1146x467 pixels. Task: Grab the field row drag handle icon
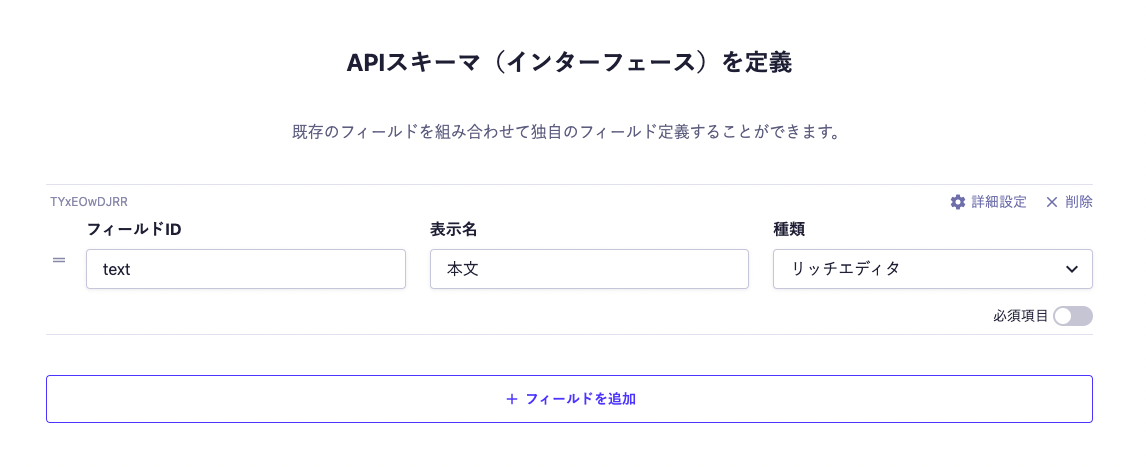coord(59,260)
